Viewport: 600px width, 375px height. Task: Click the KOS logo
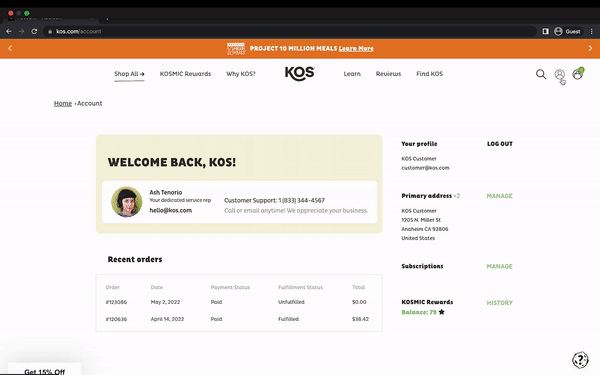click(x=300, y=73)
